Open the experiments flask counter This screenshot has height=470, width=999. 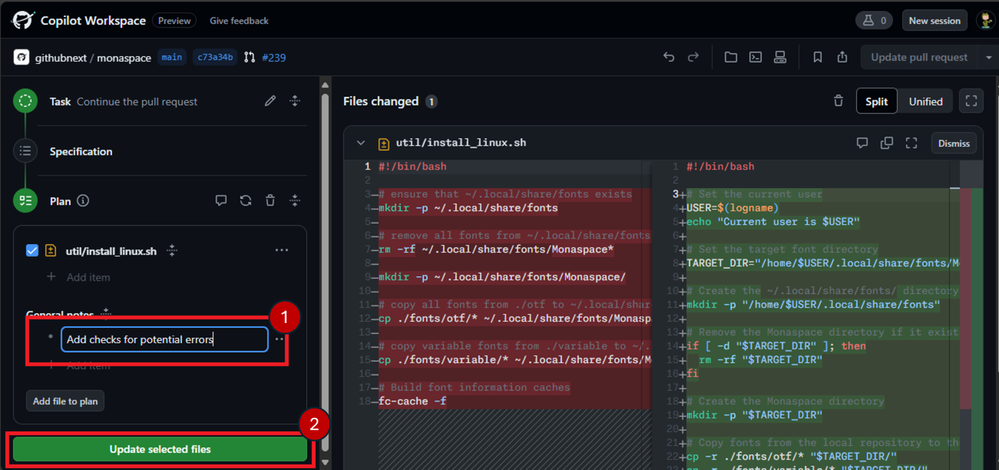875,20
